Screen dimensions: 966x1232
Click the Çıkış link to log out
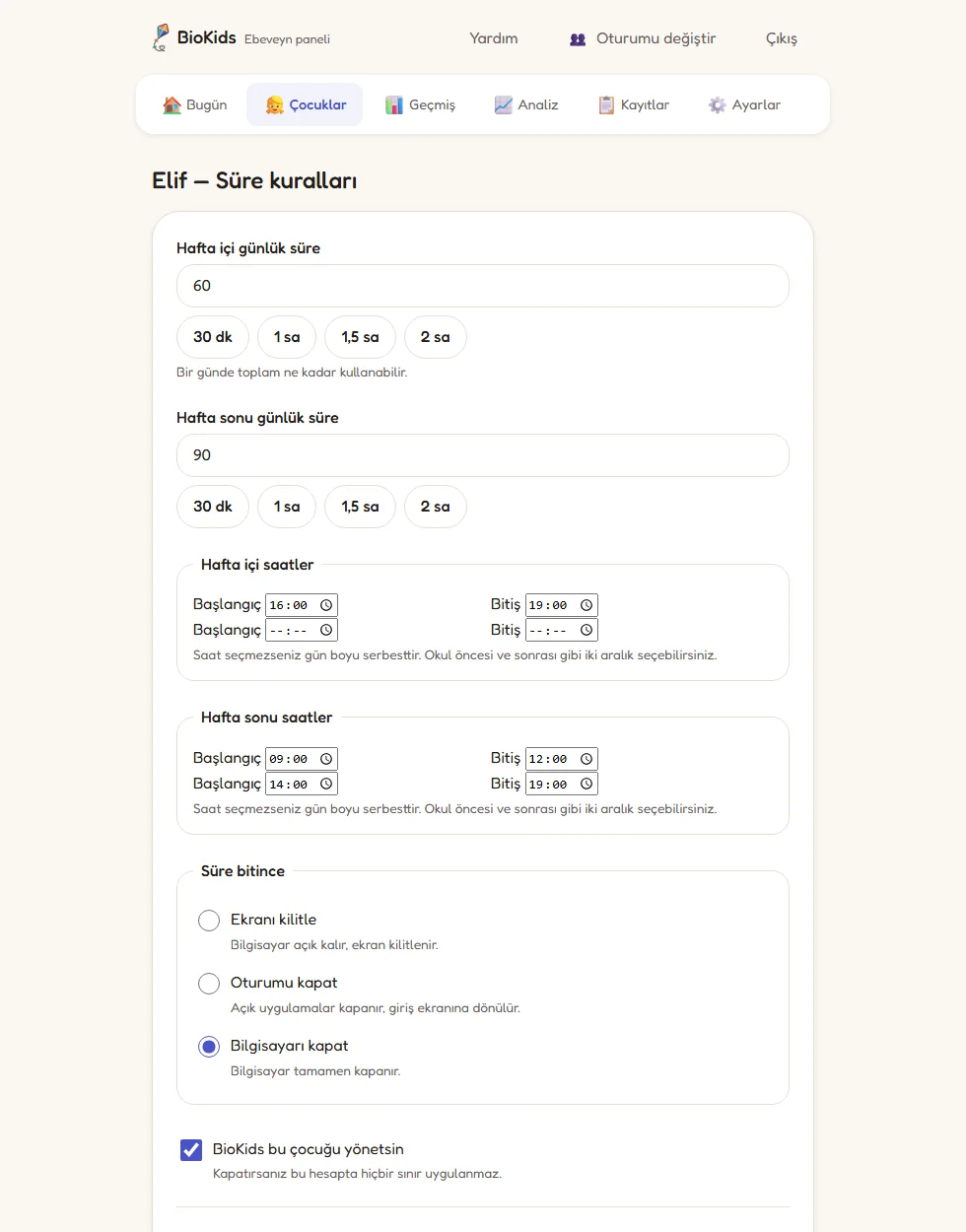[782, 38]
